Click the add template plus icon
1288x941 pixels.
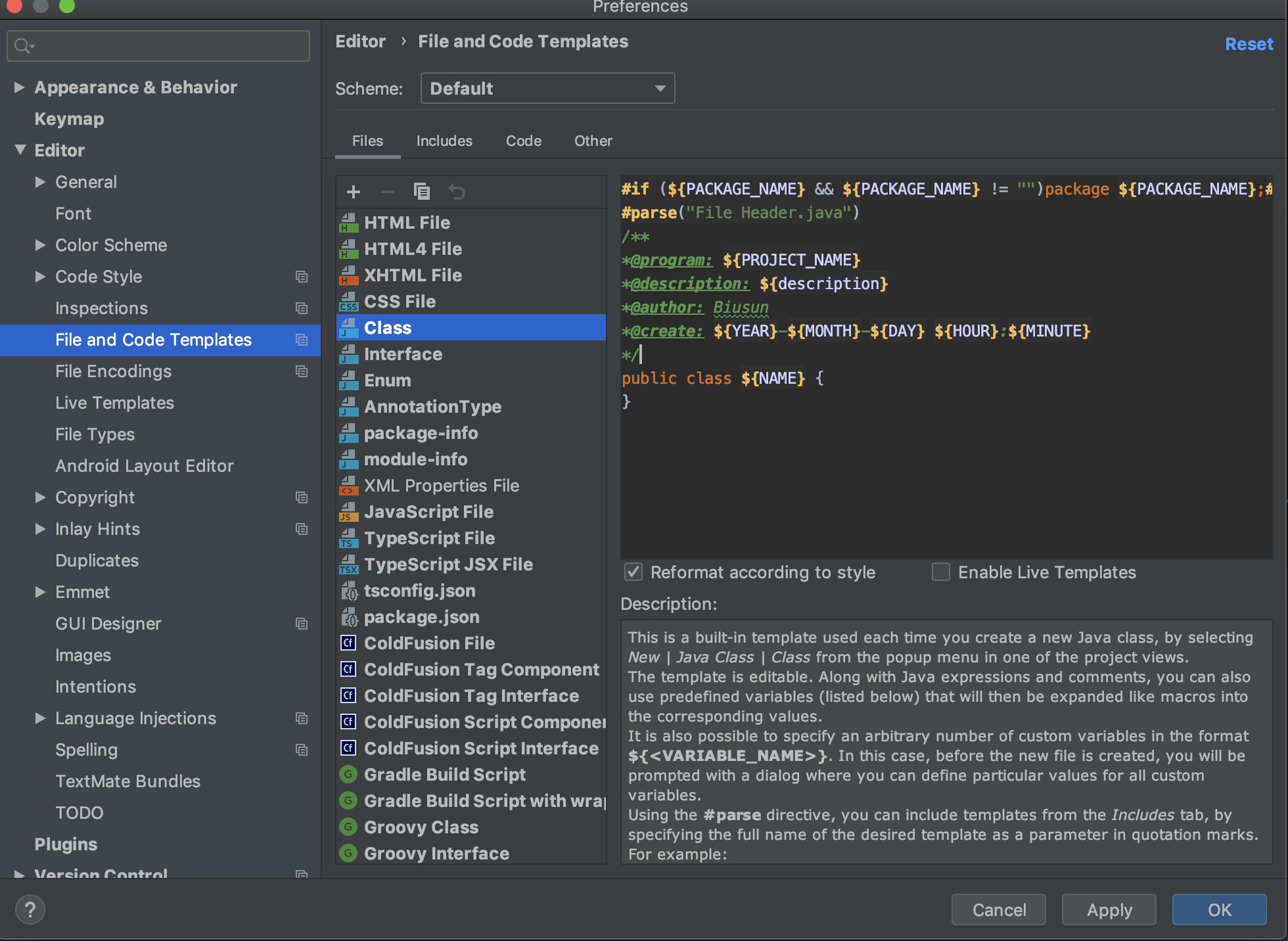pyautogui.click(x=354, y=192)
